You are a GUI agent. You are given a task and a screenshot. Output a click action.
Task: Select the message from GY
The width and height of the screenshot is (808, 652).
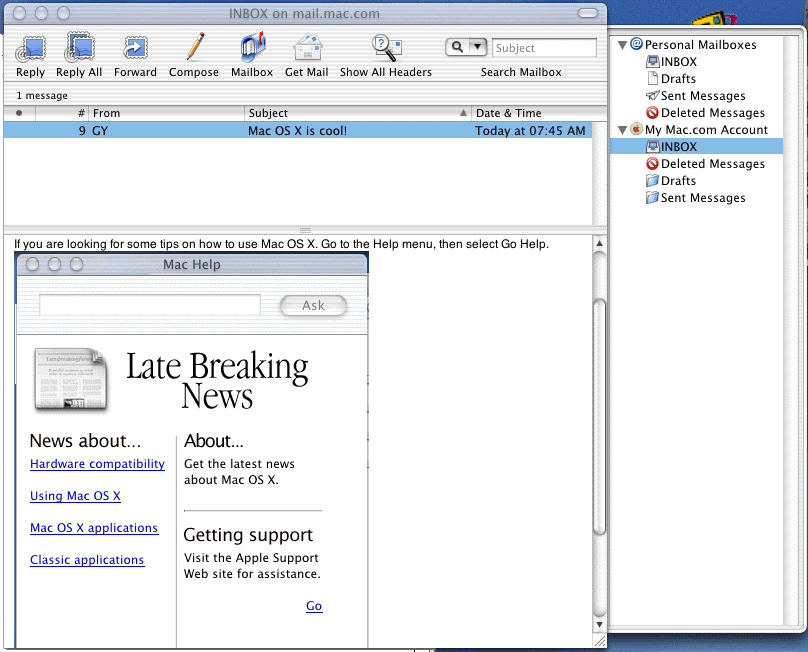click(298, 130)
